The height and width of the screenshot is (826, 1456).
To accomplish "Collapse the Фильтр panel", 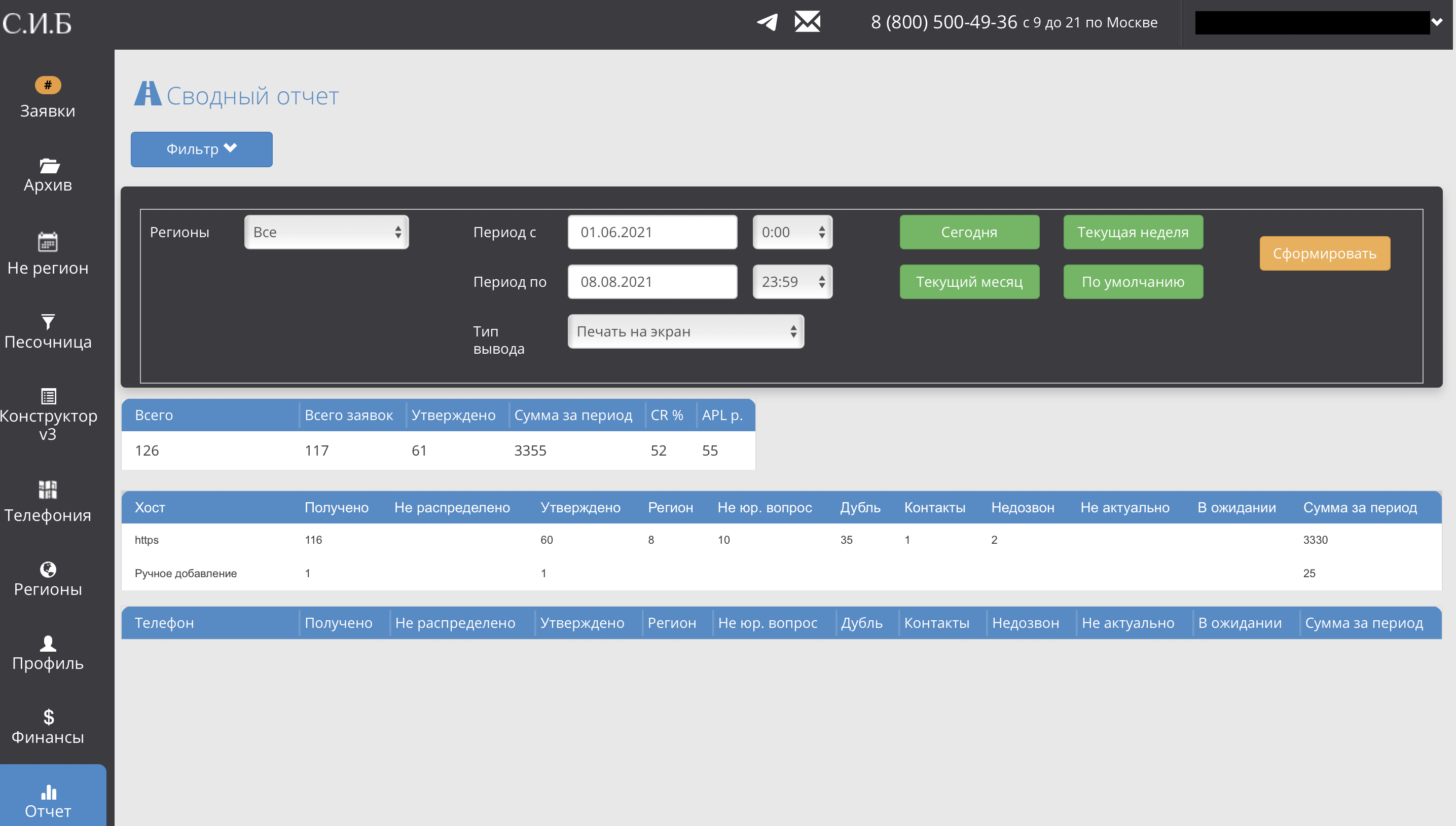I will (x=201, y=149).
